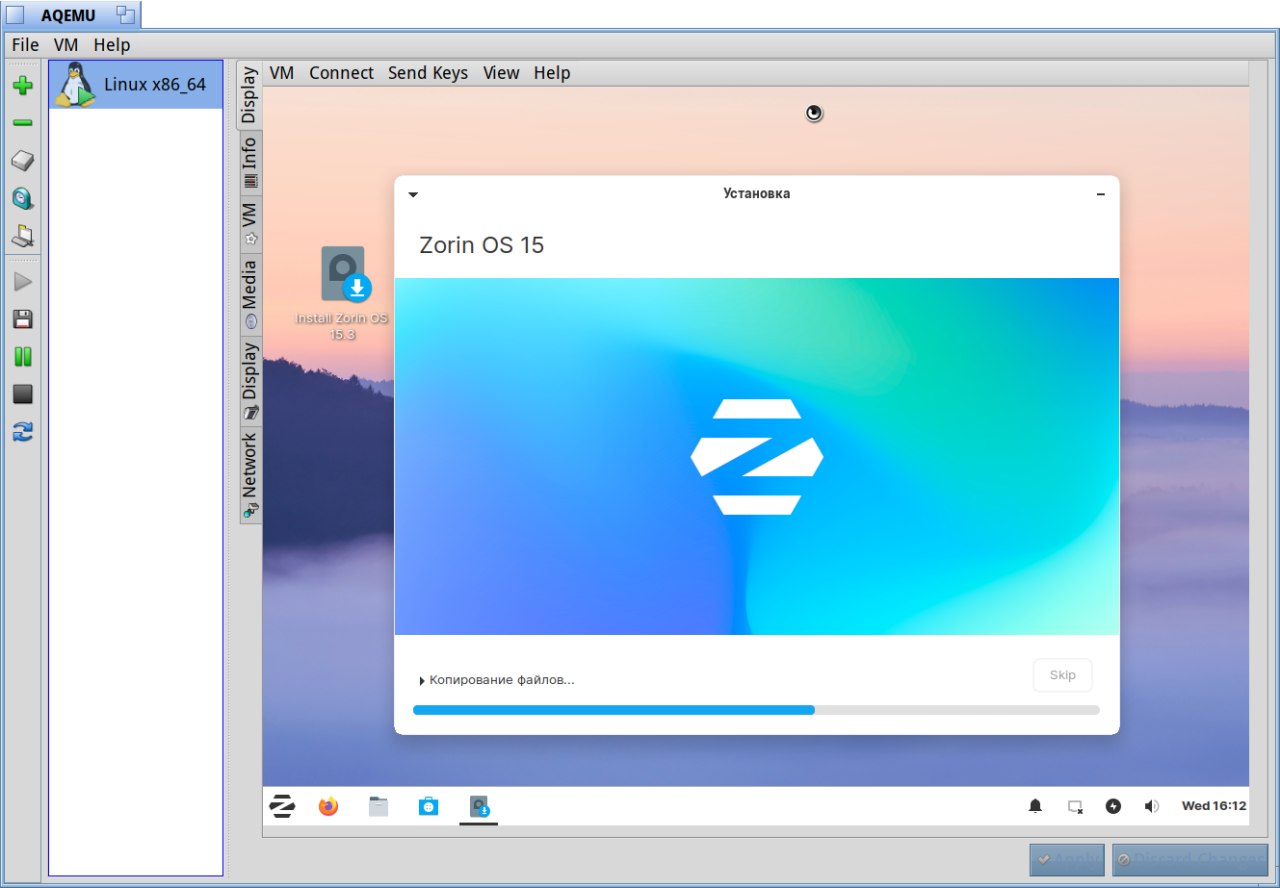The width and height of the screenshot is (1280, 888).
Task: Minimize the Установка installer window
Action: 1101,194
